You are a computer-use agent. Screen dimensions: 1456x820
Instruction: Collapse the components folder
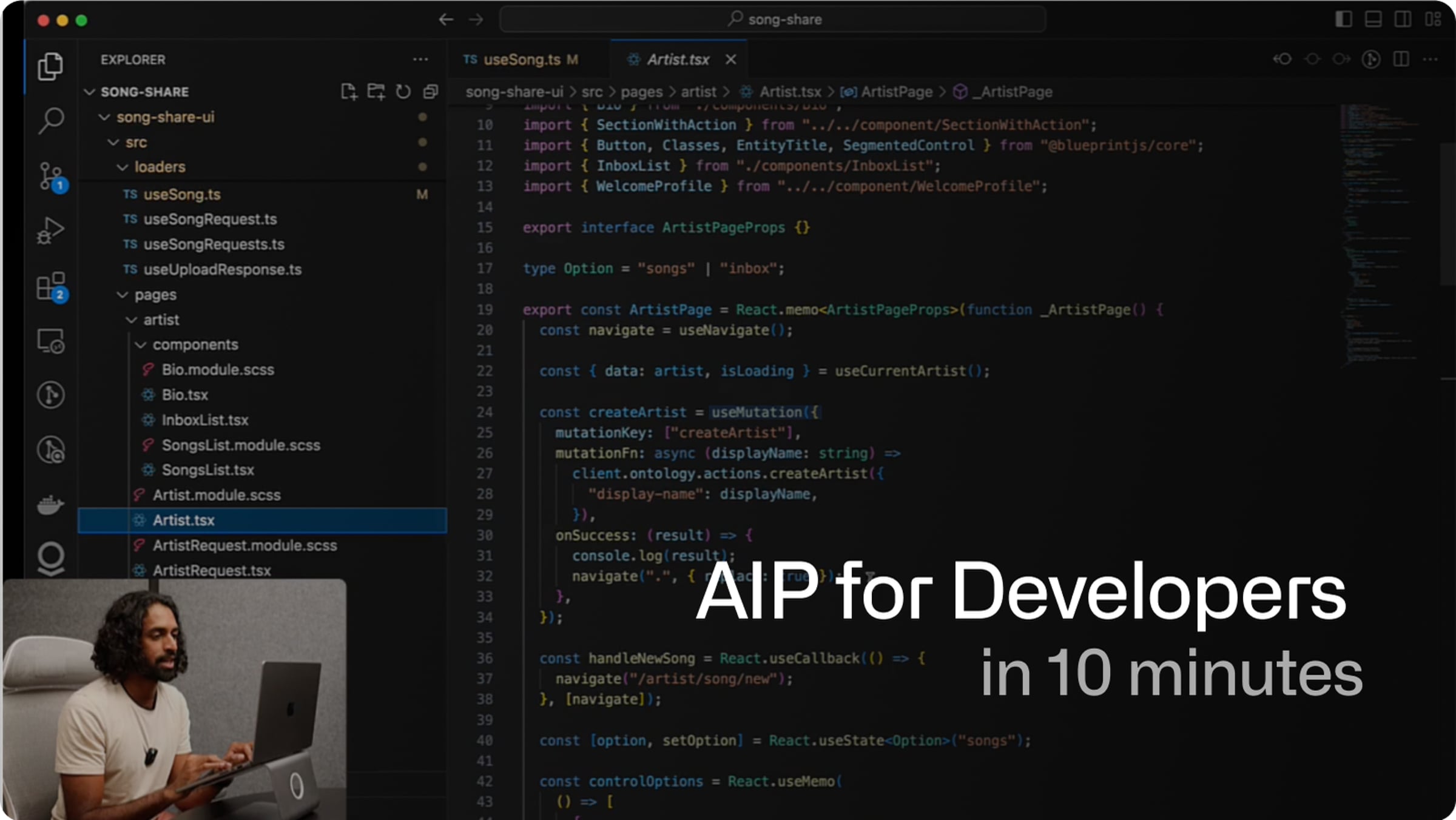pos(141,344)
